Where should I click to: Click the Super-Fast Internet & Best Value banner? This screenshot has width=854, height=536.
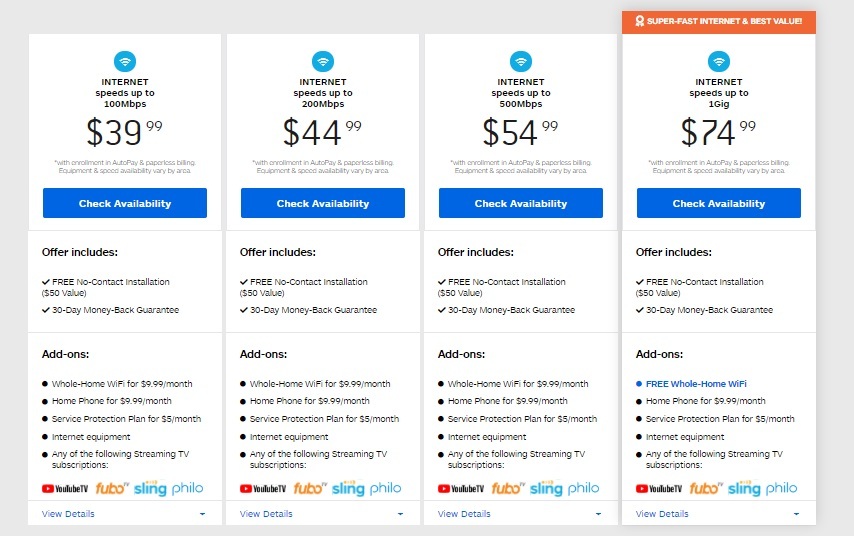(x=719, y=22)
